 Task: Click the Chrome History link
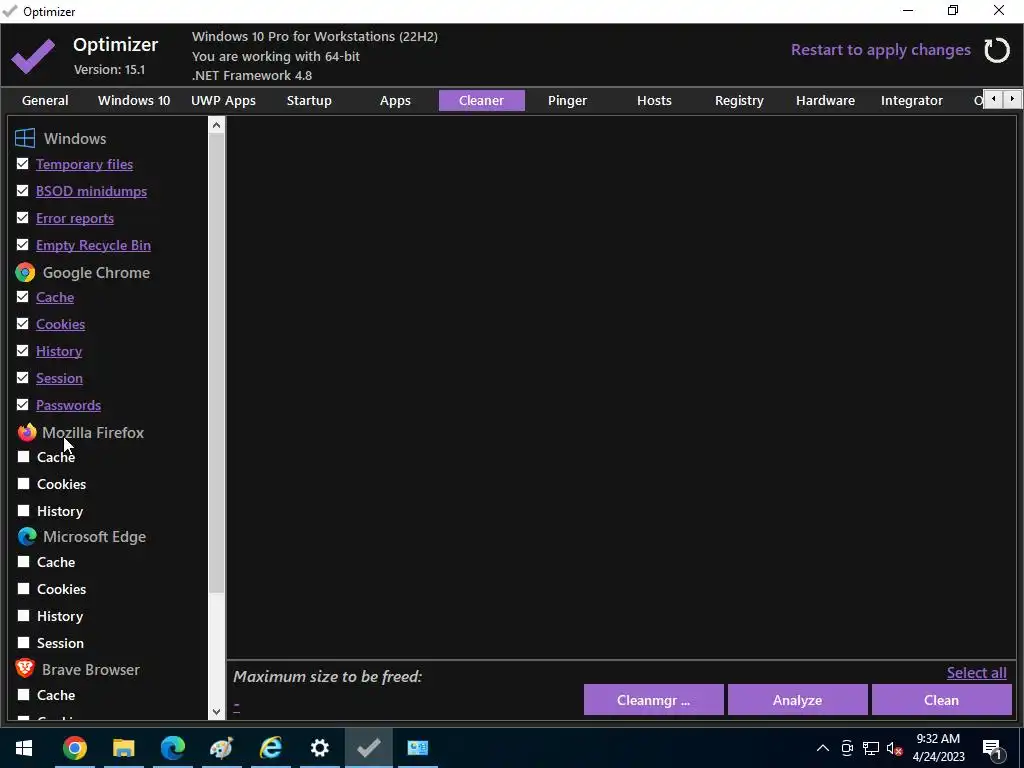coord(59,351)
